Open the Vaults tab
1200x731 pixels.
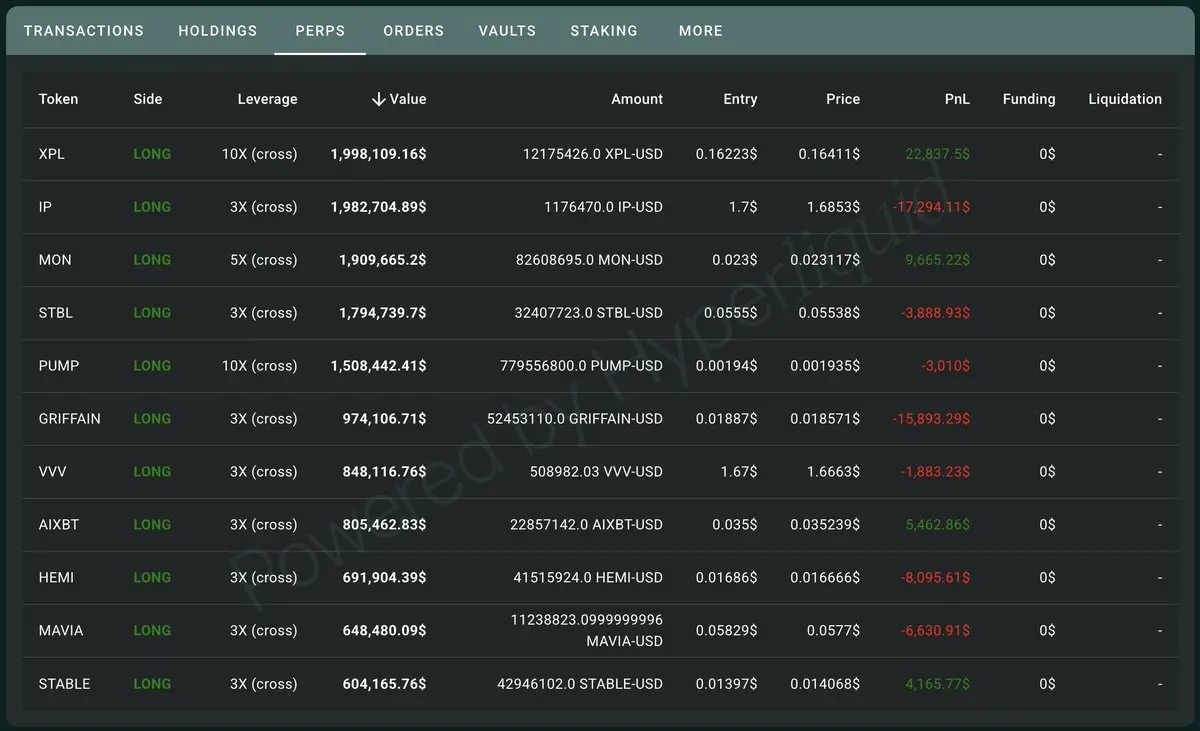coord(507,31)
